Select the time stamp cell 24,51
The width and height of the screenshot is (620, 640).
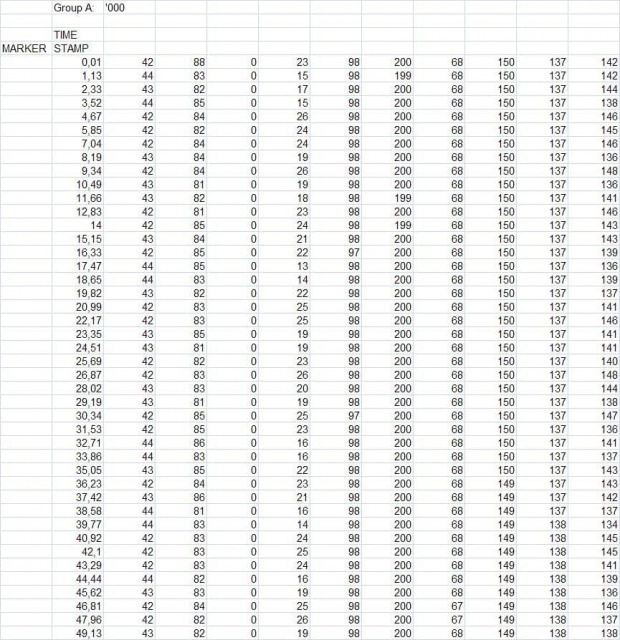click(x=78, y=348)
